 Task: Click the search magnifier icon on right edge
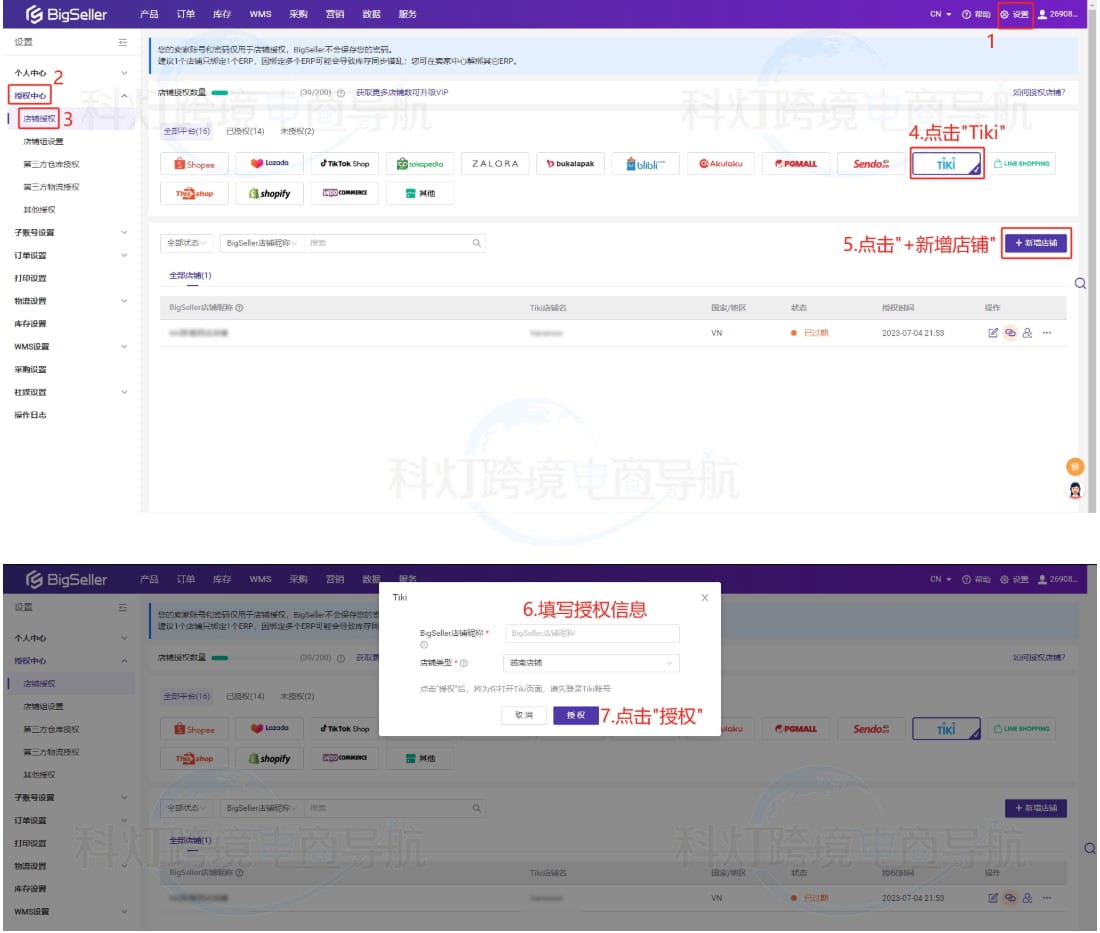point(1080,283)
